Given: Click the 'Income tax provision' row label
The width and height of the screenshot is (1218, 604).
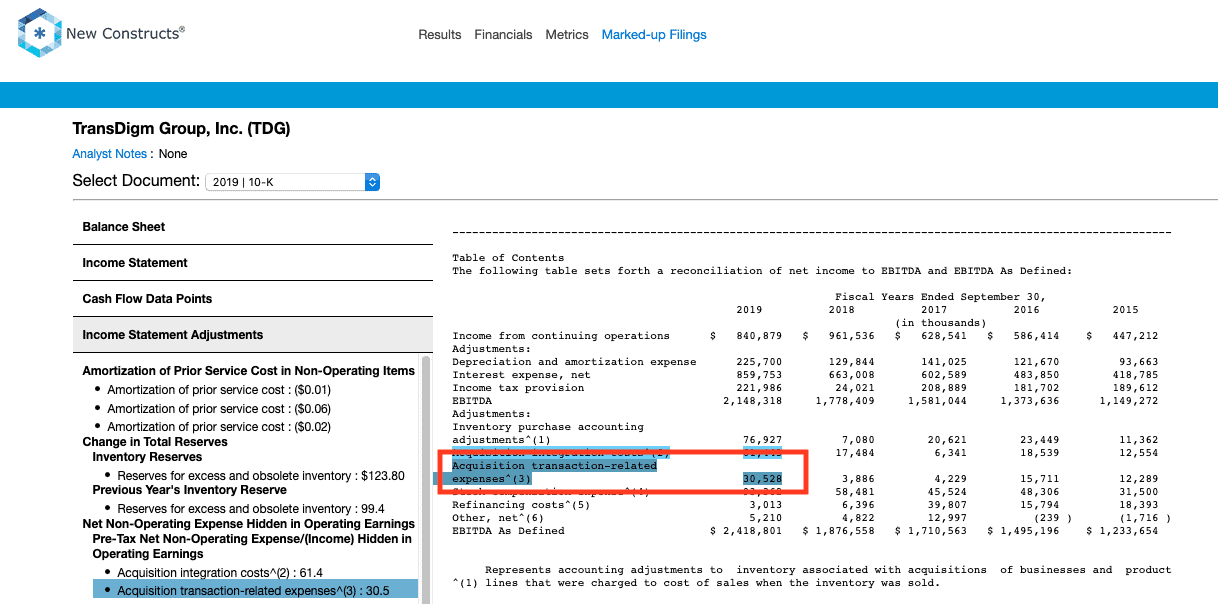Looking at the screenshot, I should 518,388.
